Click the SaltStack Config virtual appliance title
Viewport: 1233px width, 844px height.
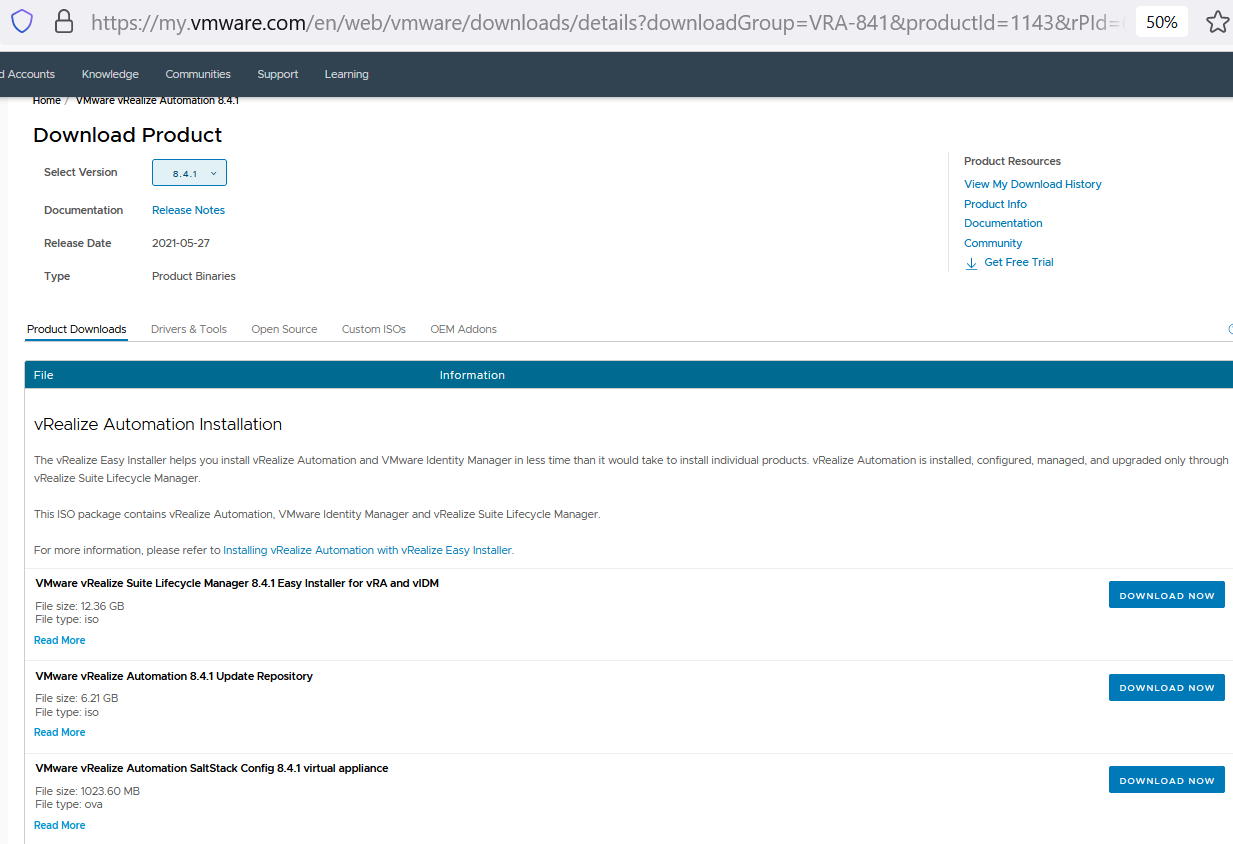[x=212, y=768]
